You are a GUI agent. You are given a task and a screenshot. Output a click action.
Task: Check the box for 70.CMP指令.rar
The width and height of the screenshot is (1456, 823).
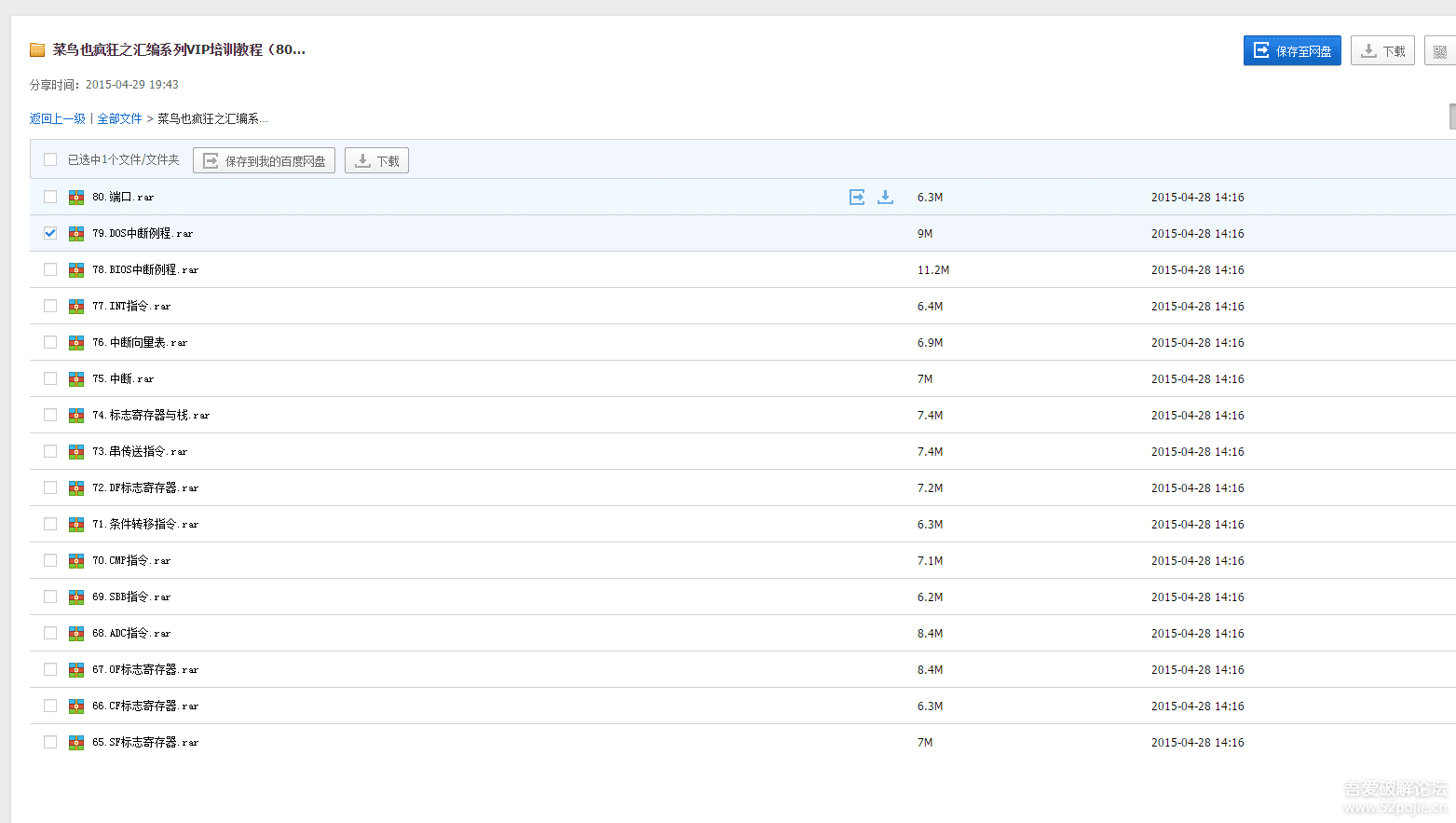tap(50, 560)
